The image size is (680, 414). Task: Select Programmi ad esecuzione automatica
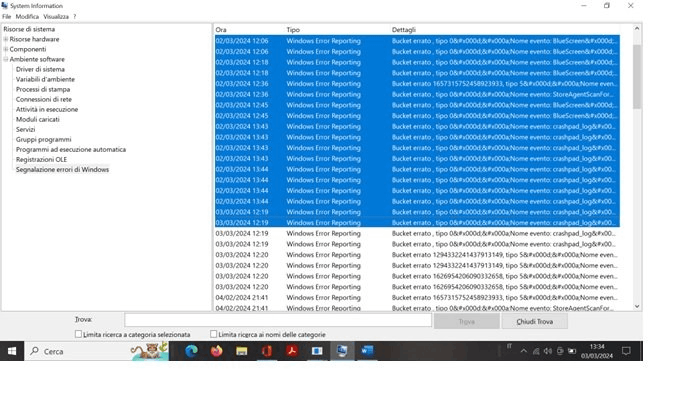pyautogui.click(x=71, y=149)
